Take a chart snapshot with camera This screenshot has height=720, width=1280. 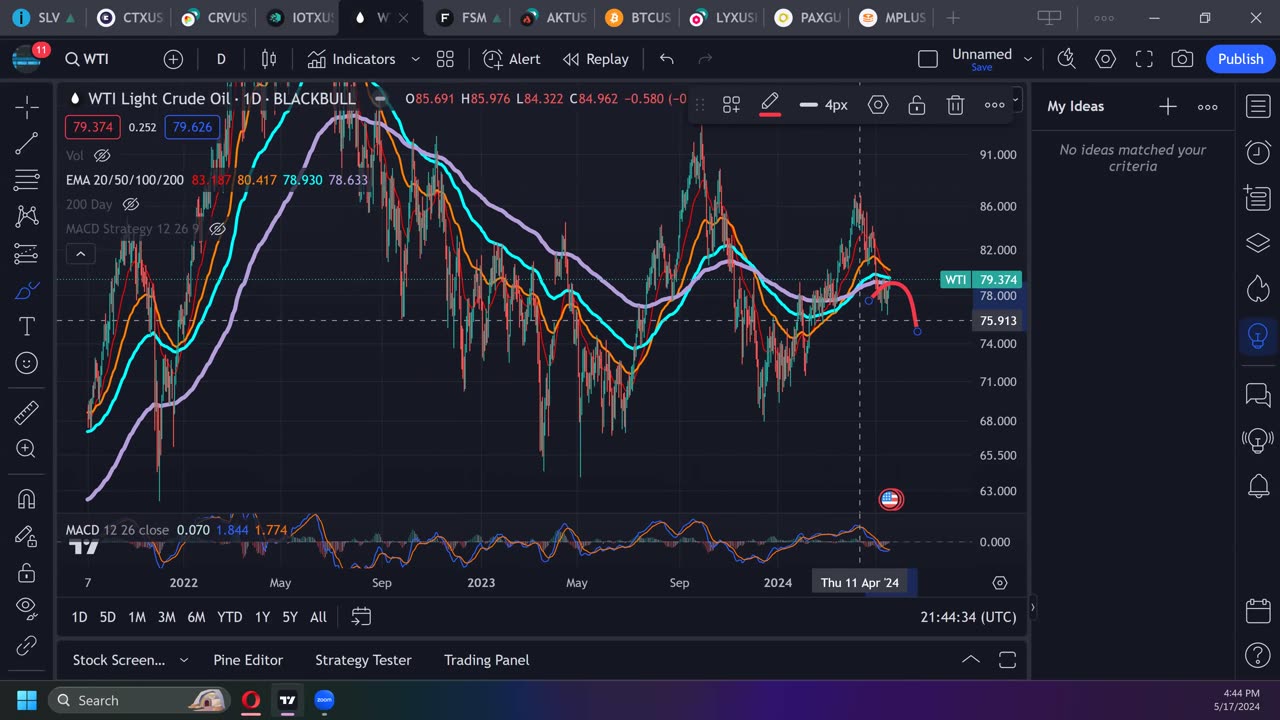click(x=1182, y=59)
